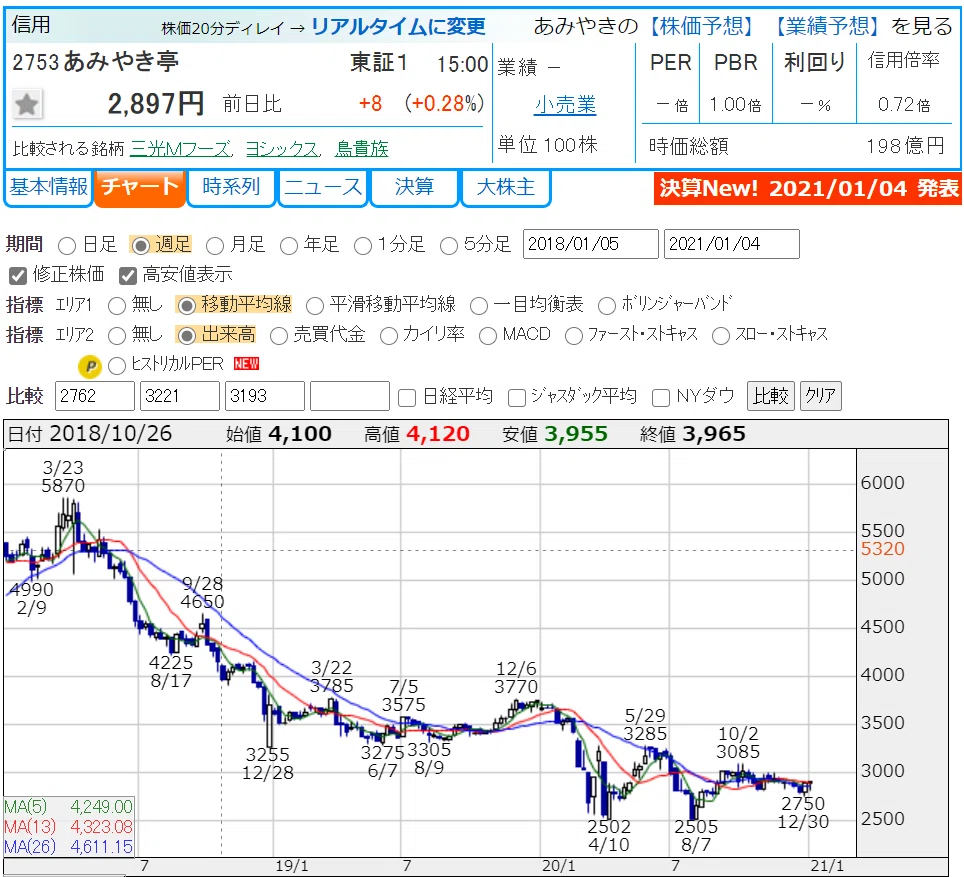Choose ファースト・ストキャス radio option
The width and height of the screenshot is (964, 877).
(x=574, y=336)
